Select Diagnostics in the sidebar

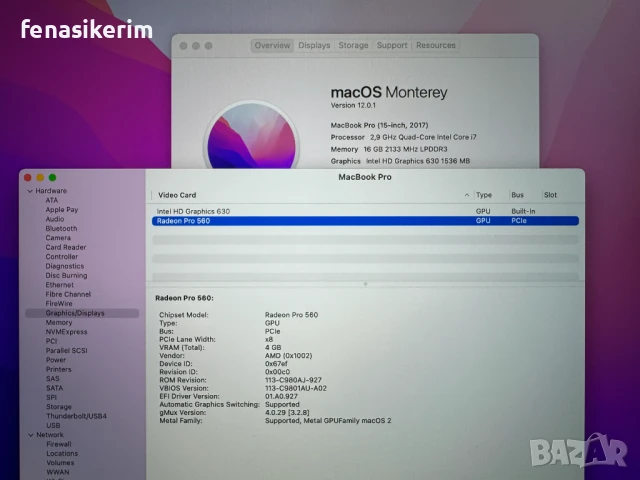pyautogui.click(x=64, y=266)
